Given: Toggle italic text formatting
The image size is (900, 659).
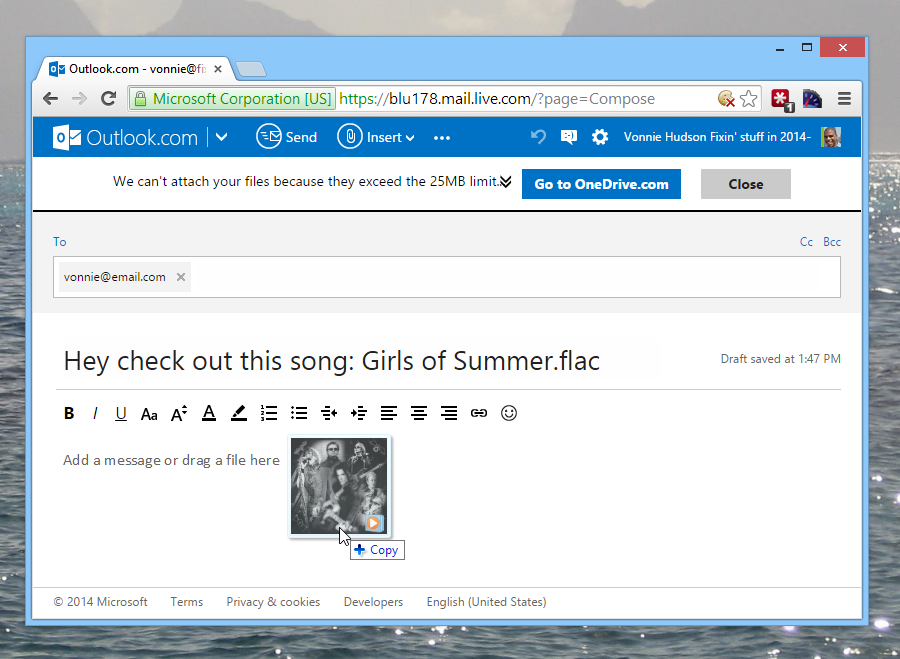Looking at the screenshot, I should [x=95, y=413].
